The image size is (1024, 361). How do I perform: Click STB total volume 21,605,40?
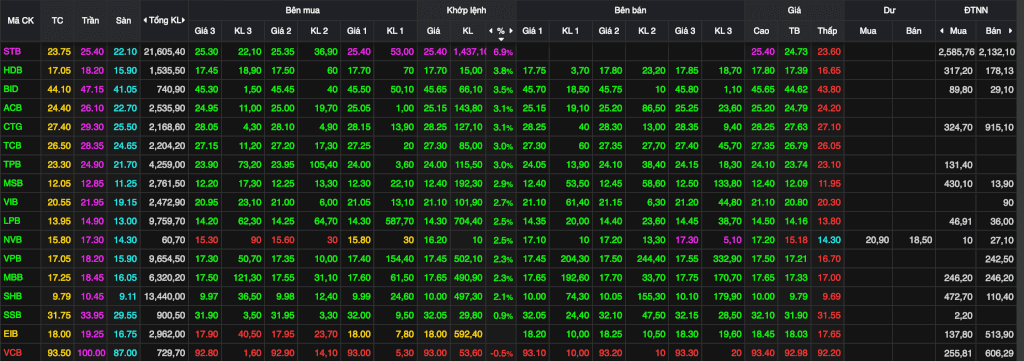165,51
